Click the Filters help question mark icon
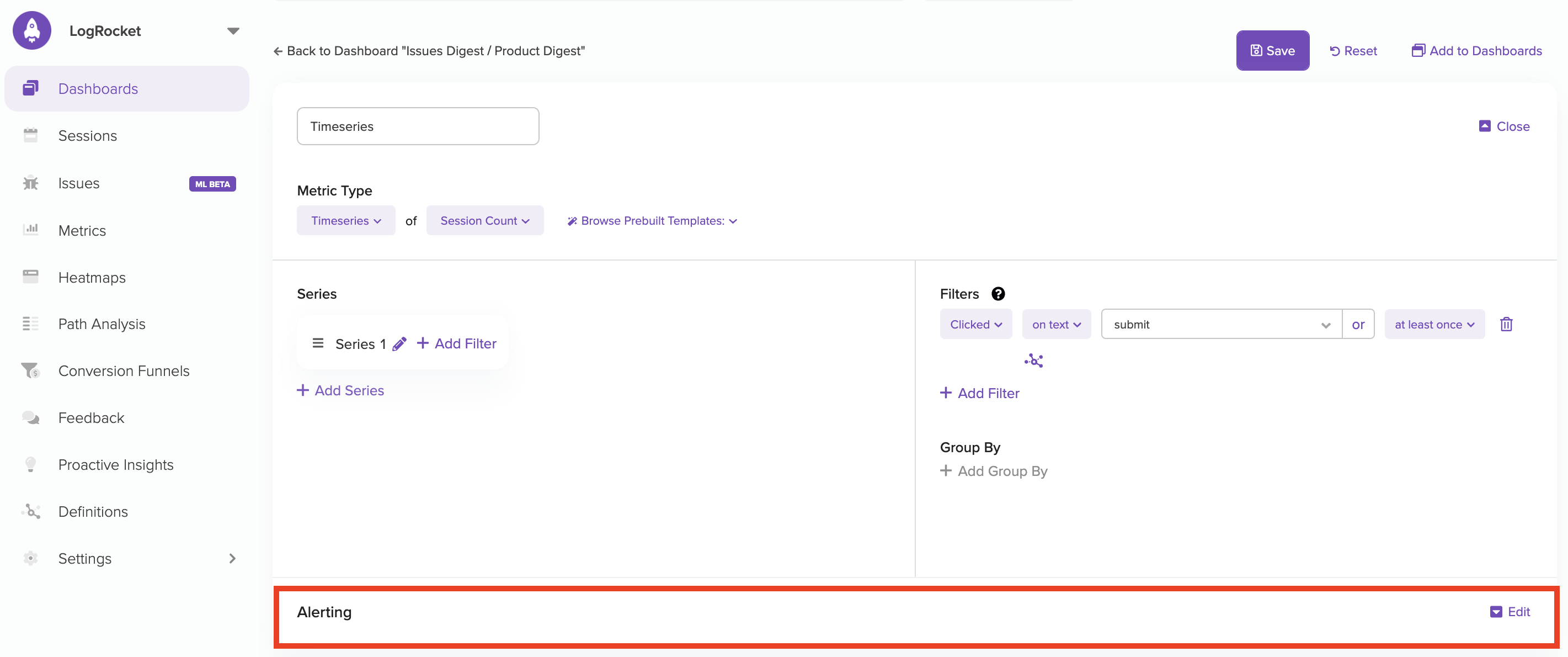The height and width of the screenshot is (657, 1568). pos(998,294)
